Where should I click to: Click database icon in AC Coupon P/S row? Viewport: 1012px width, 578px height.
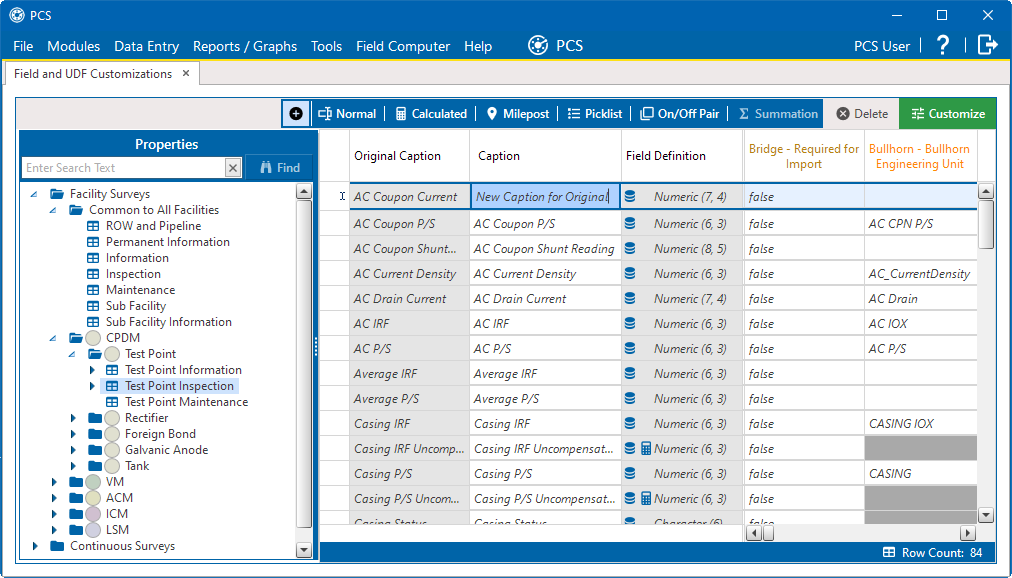[630, 223]
